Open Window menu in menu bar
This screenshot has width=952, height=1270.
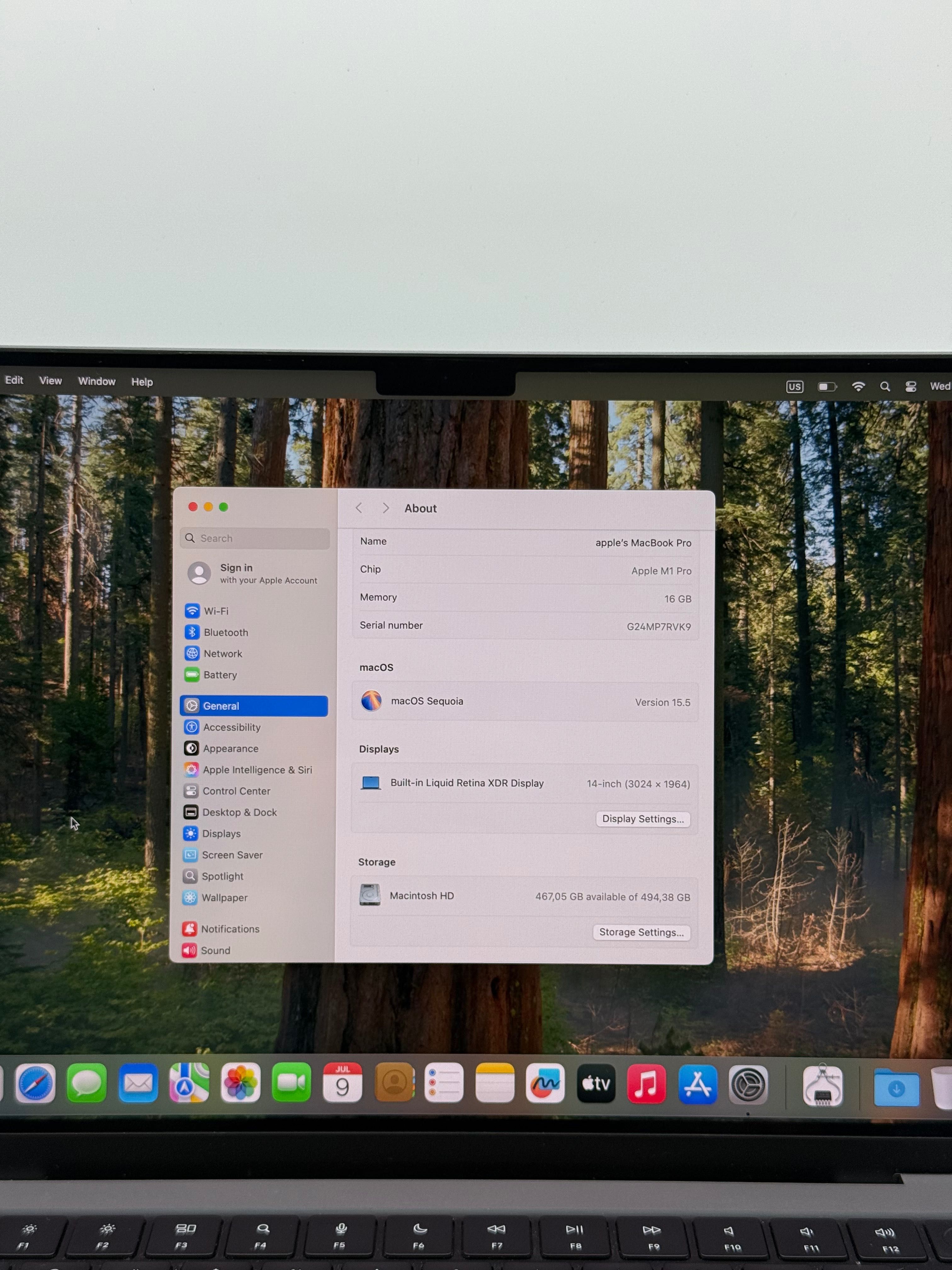pos(96,381)
